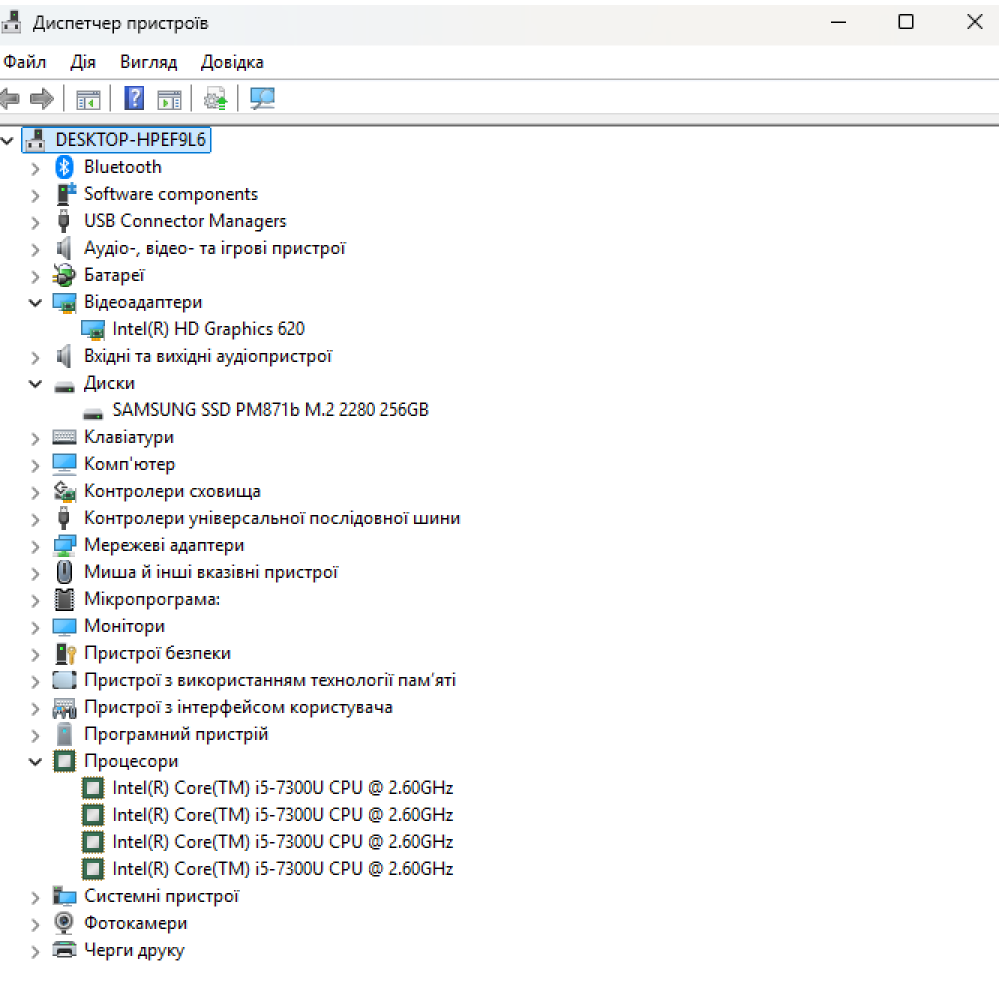
Task: Click the Фотокамери webcam icon
Action: coord(65,923)
